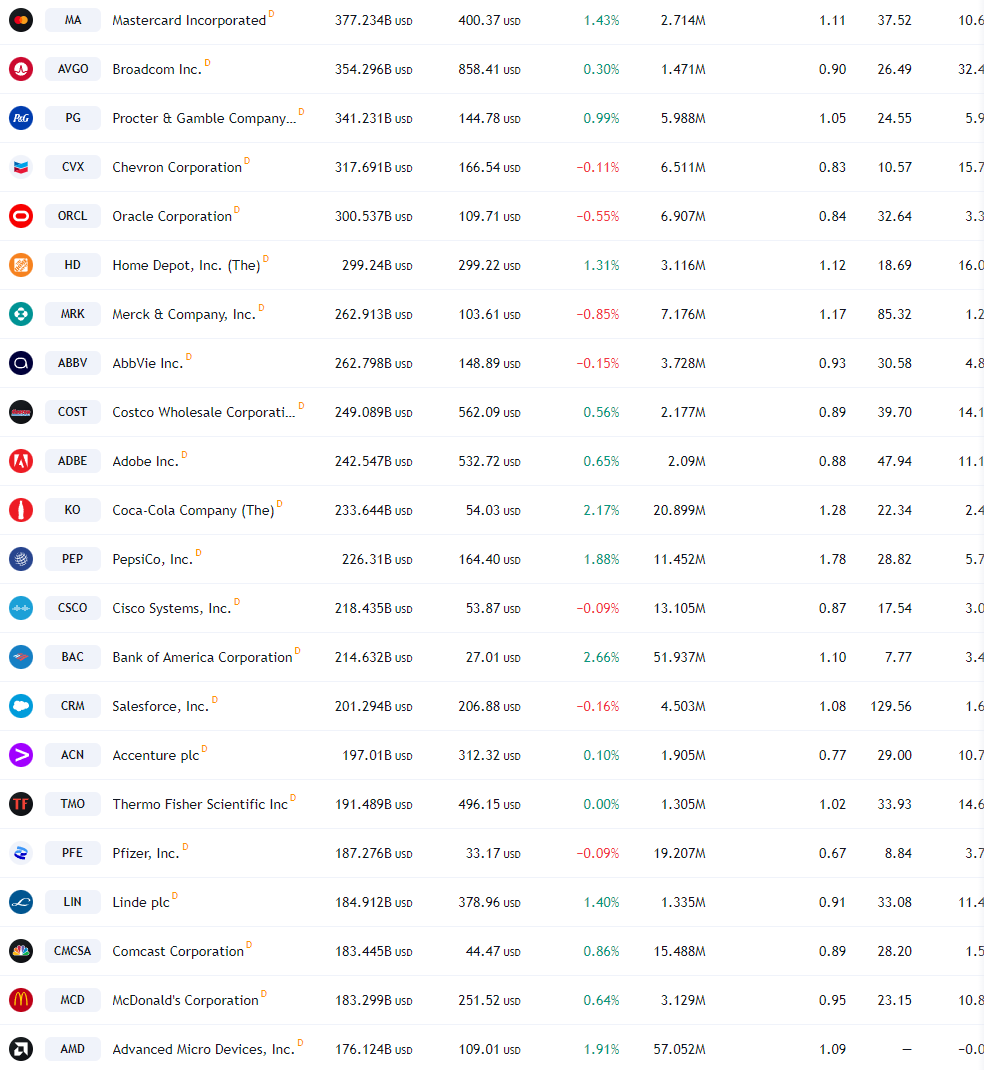
Task: Click the Chevron logo icon
Action: [21, 167]
